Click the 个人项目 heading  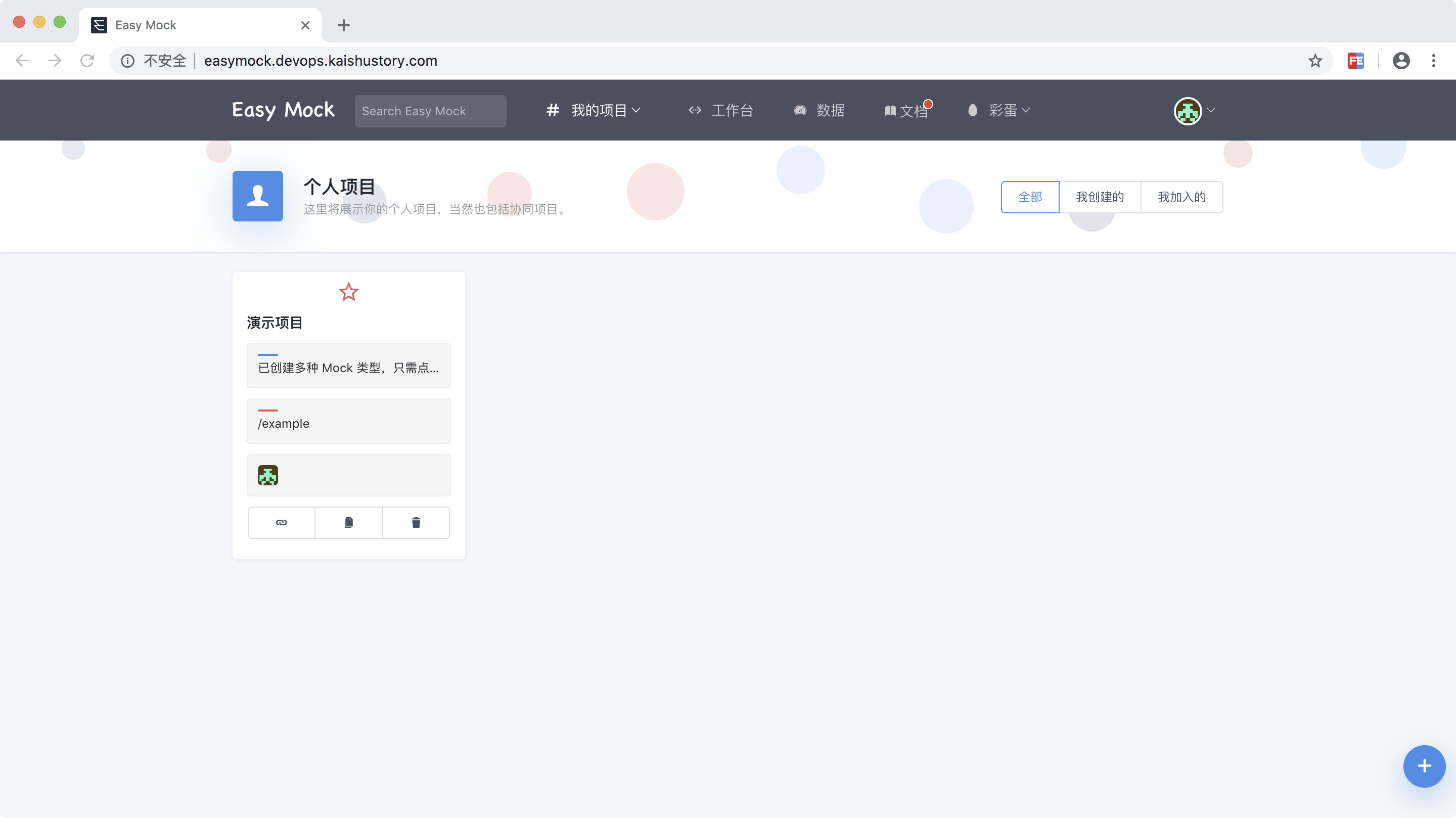click(x=339, y=187)
